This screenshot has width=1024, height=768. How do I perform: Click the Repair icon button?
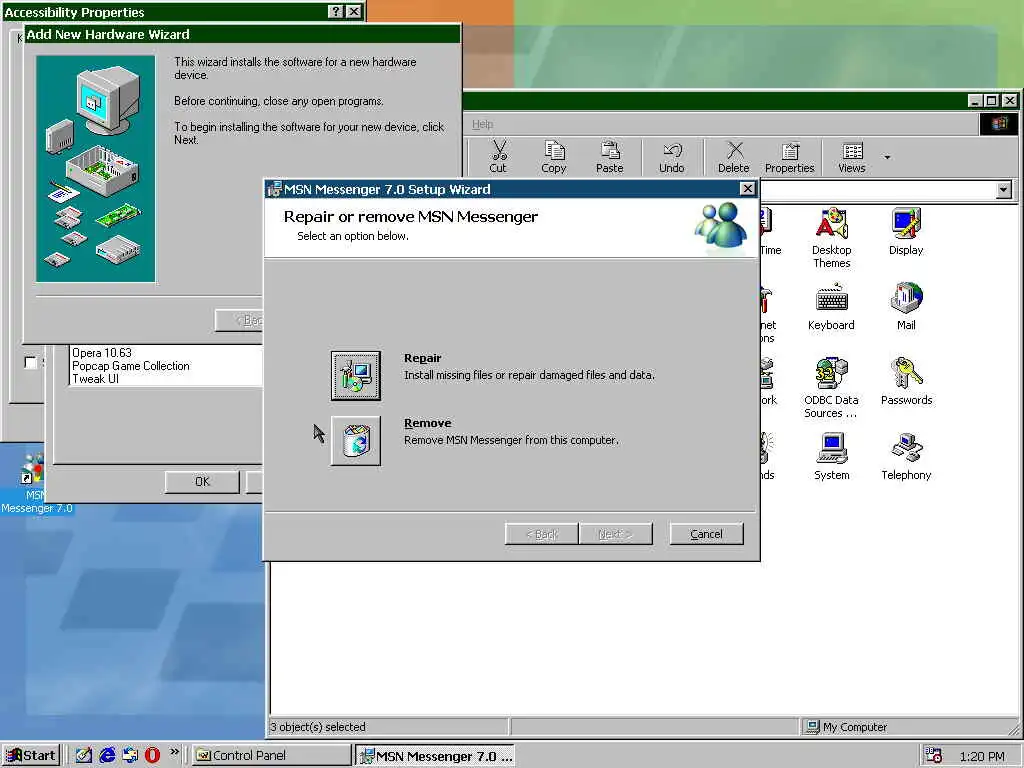click(x=355, y=376)
